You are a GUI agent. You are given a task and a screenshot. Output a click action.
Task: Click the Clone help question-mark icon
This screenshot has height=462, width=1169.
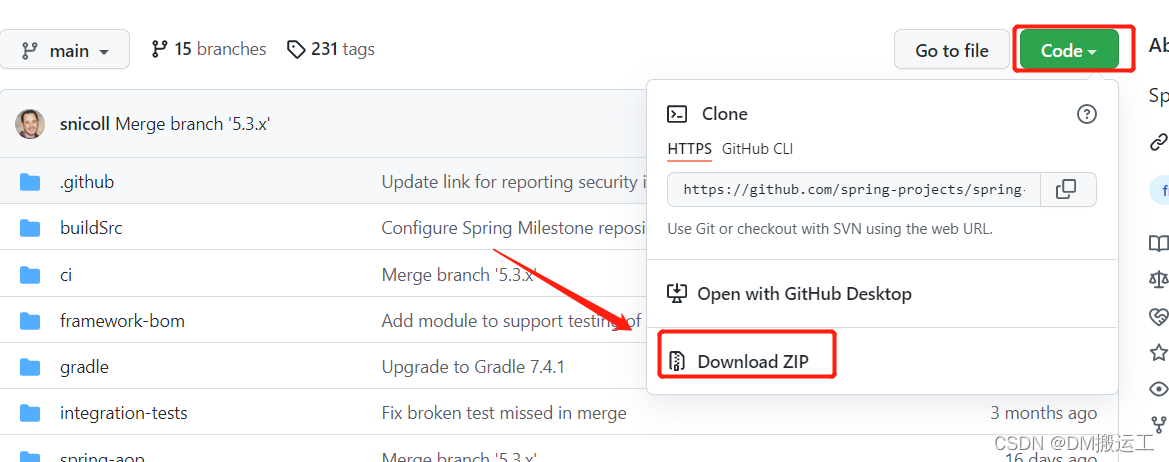[x=1087, y=114]
